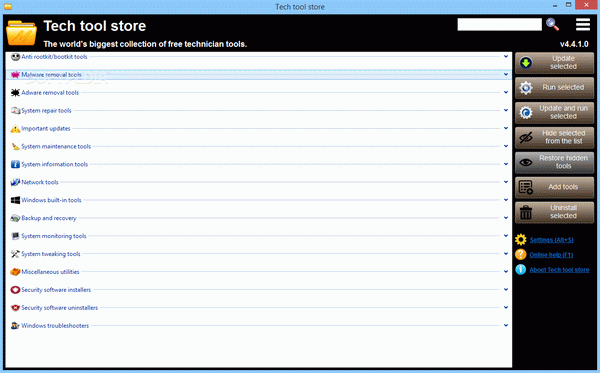Screen dimensions: 600x373
Task: Open the Settings (Alt+S) link
Action: [x=551, y=240]
